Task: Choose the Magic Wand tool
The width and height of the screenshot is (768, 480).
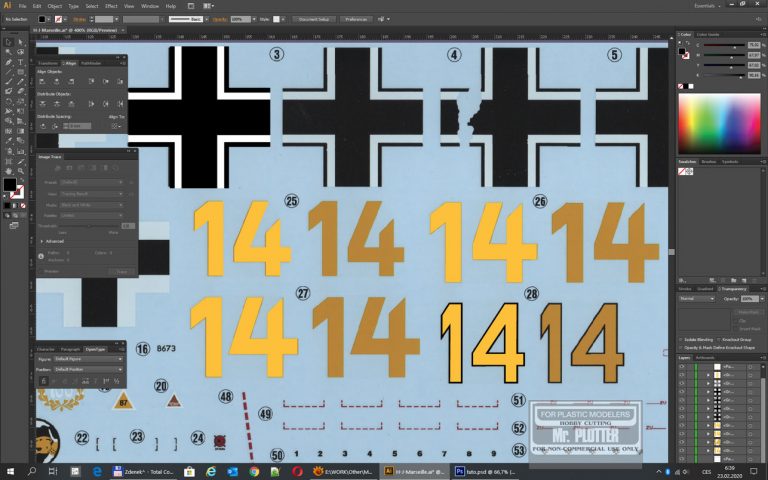Action: pyautogui.click(x=8, y=52)
